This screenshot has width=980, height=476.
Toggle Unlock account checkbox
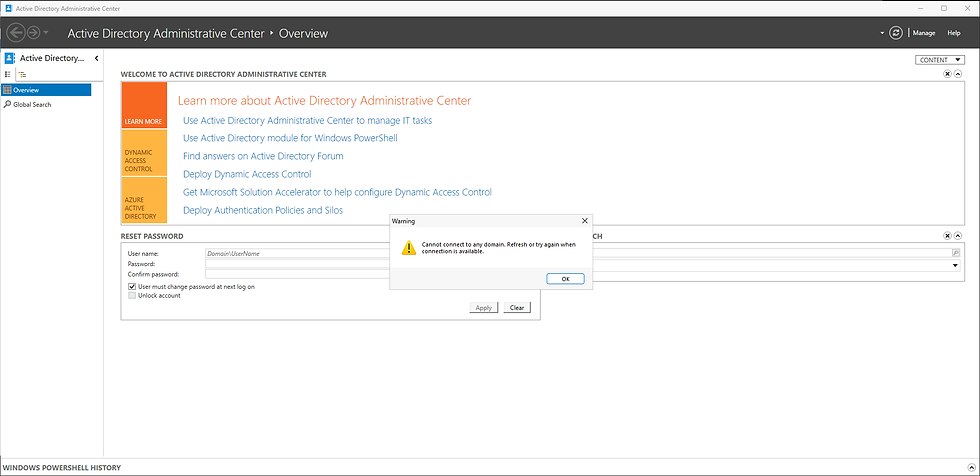[x=132, y=295]
